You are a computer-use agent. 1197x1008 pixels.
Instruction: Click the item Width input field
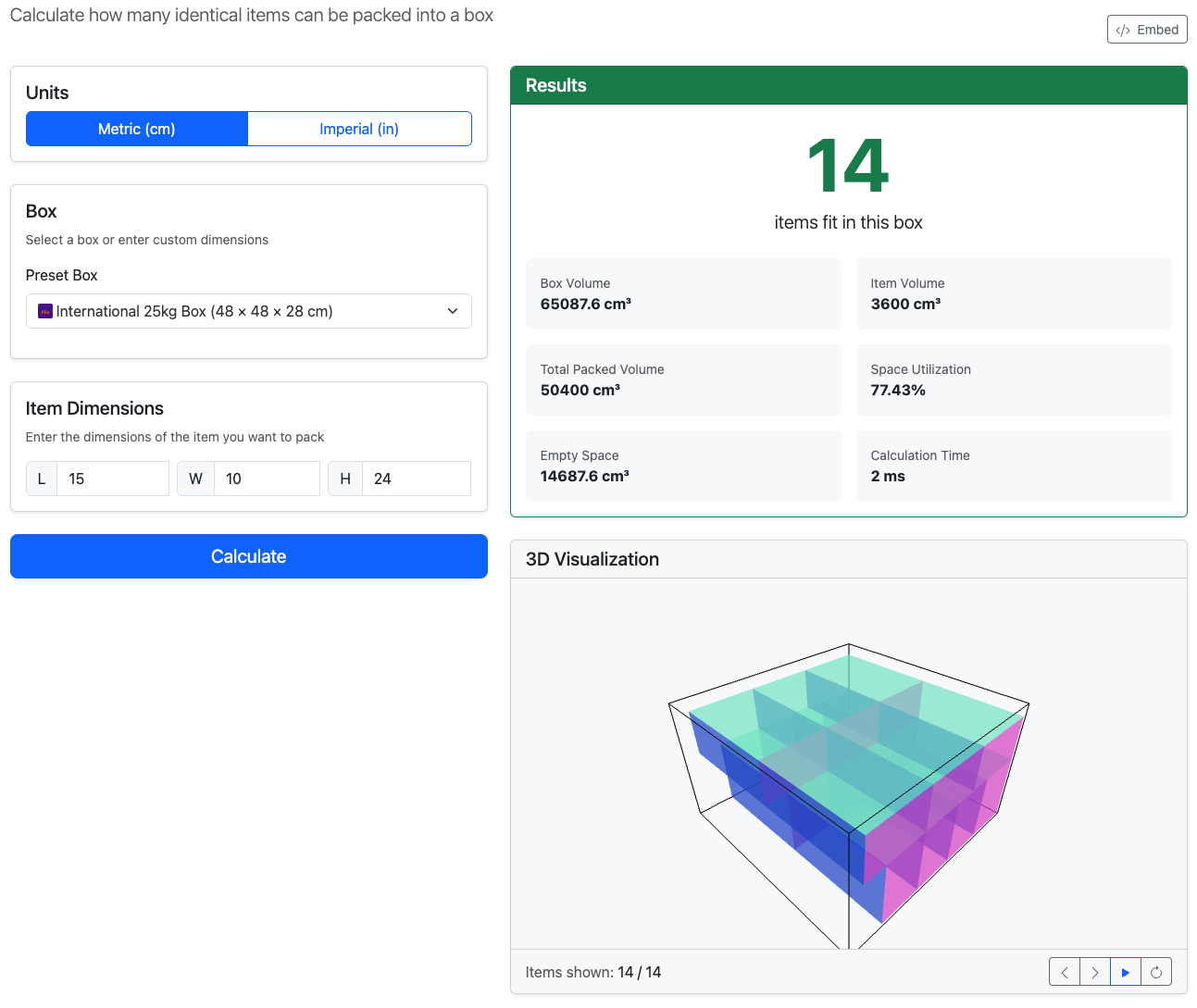tap(266, 479)
